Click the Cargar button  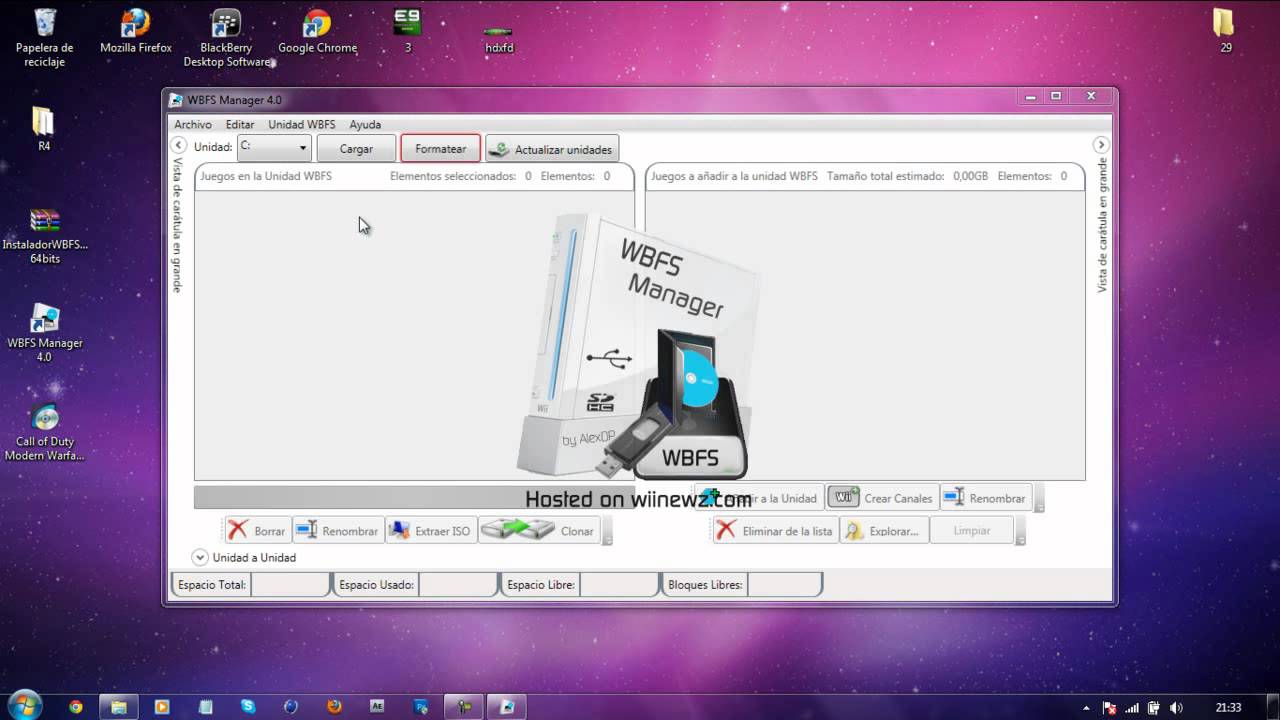[x=356, y=148]
